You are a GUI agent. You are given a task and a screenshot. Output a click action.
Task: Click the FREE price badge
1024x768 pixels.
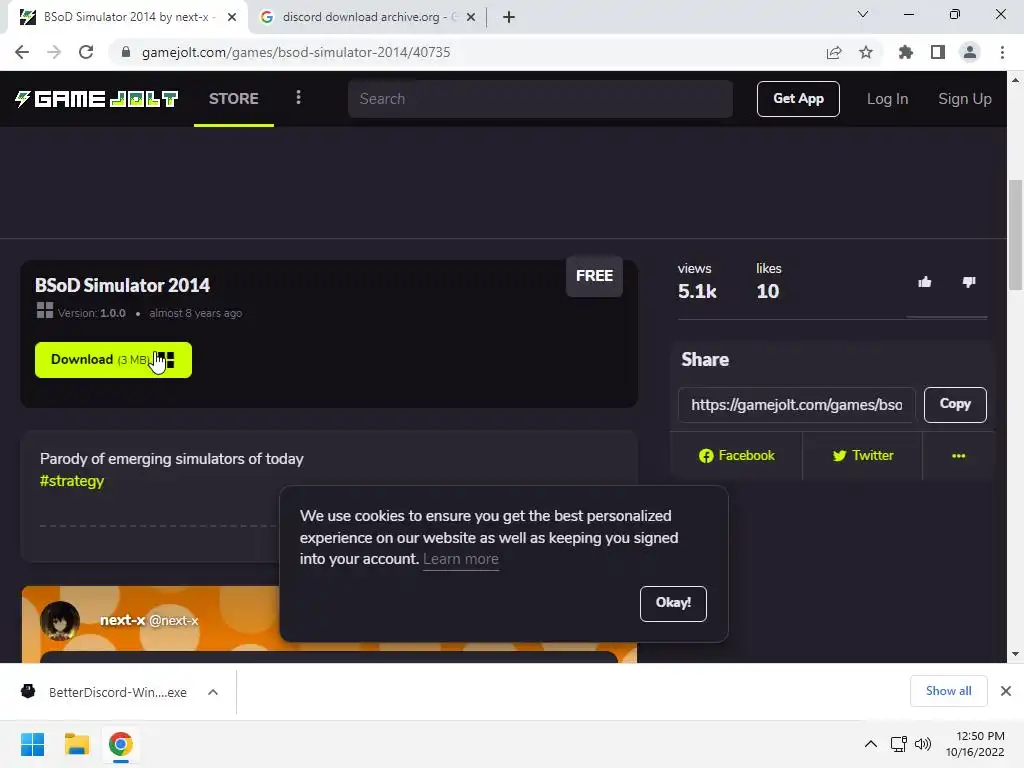[x=594, y=276]
